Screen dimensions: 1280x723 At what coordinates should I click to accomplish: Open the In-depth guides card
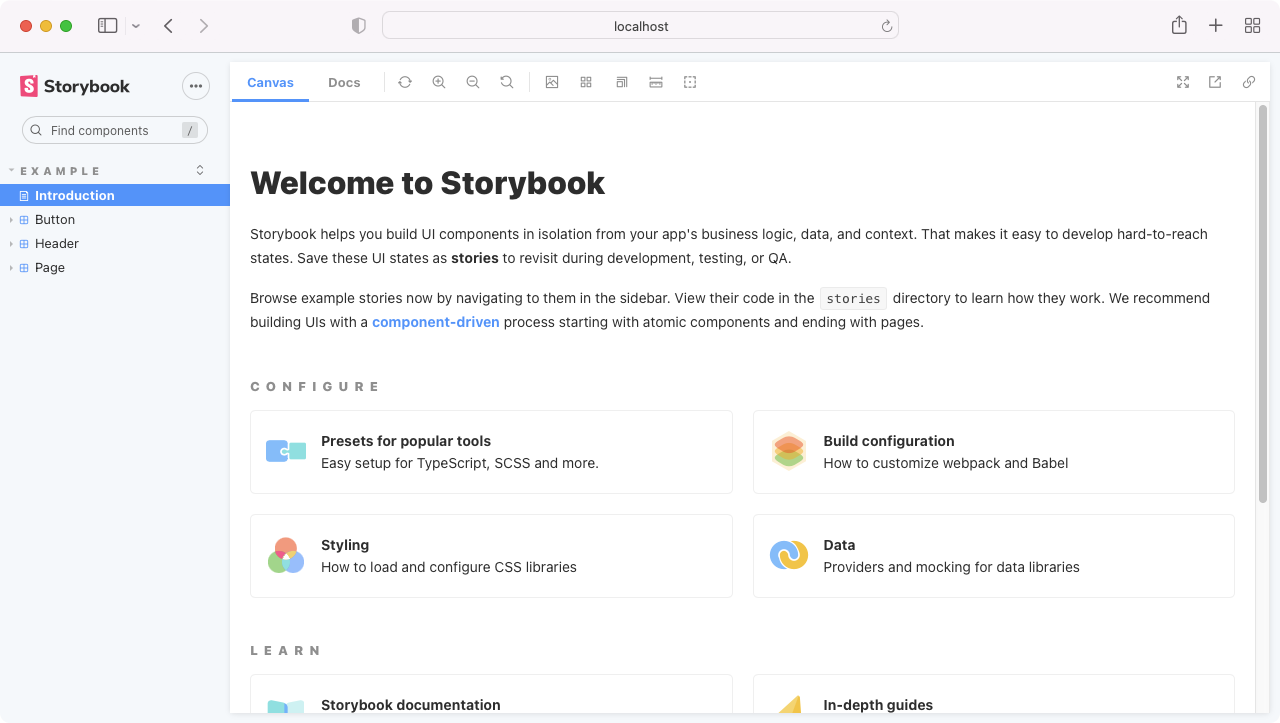tap(994, 694)
